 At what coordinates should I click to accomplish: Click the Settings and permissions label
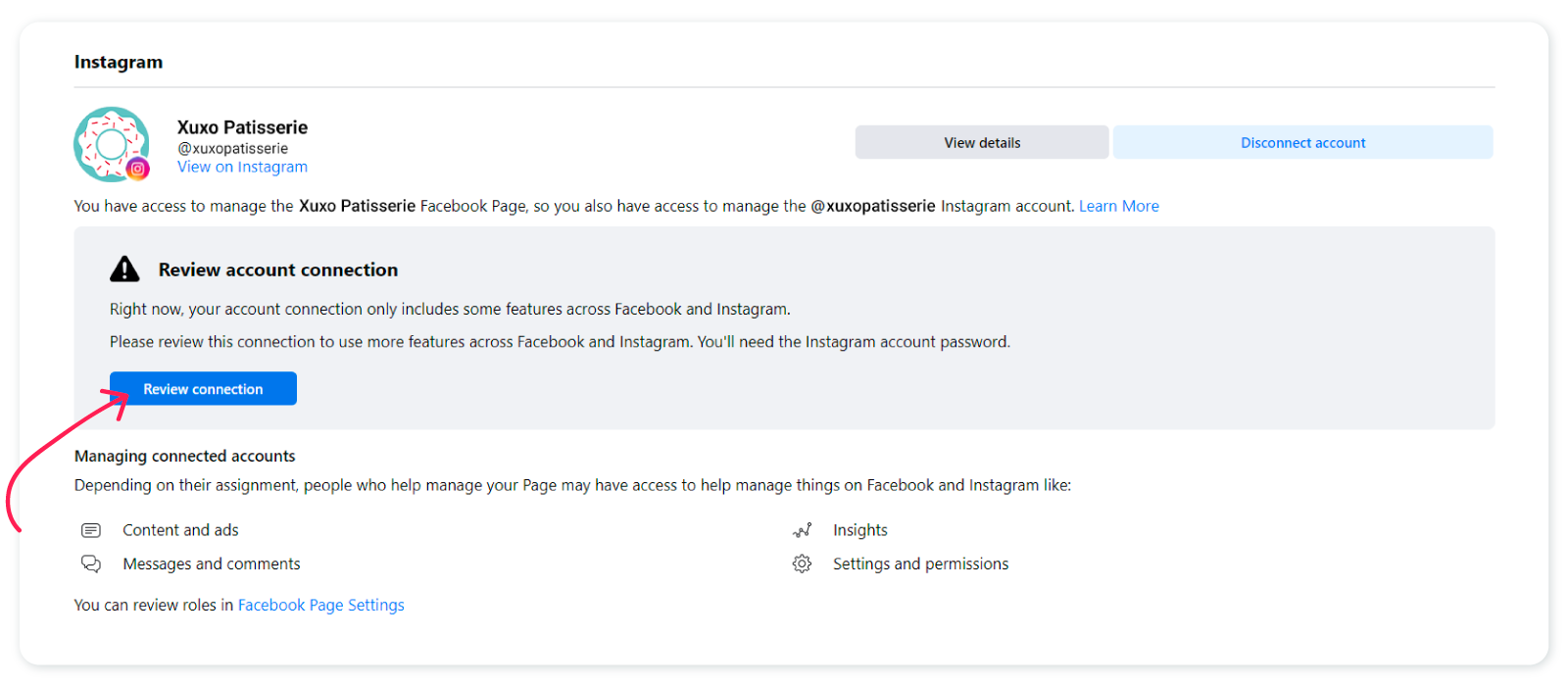pos(920,563)
